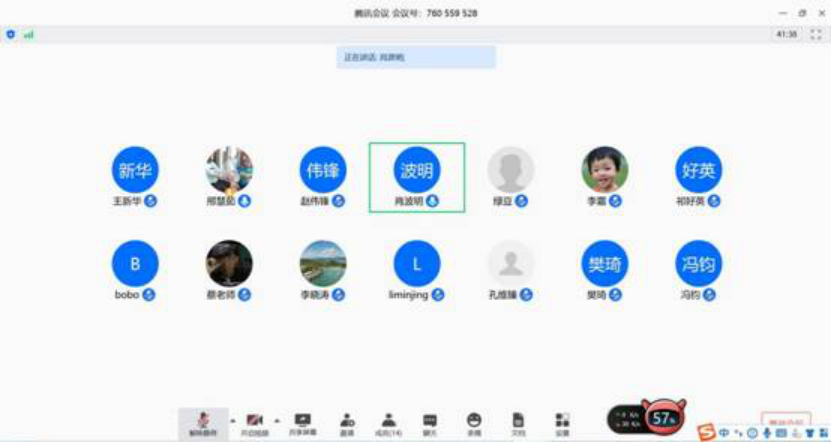The image size is (832, 442).
Task: Click the Share Screen icon
Action: pos(302,422)
